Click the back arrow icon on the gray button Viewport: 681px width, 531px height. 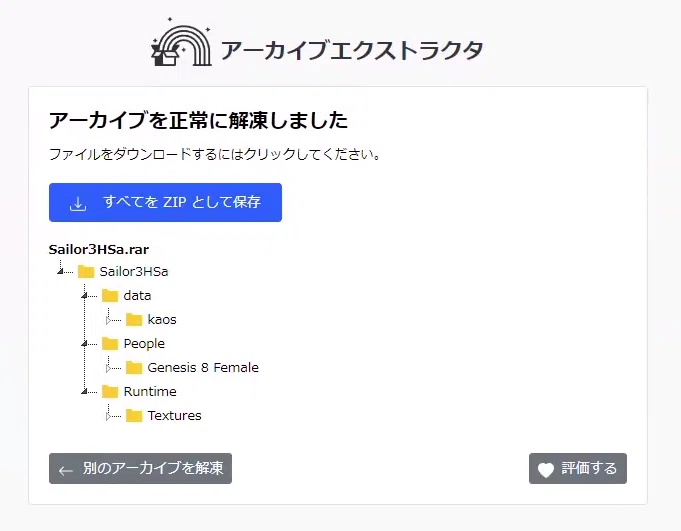pos(66,471)
